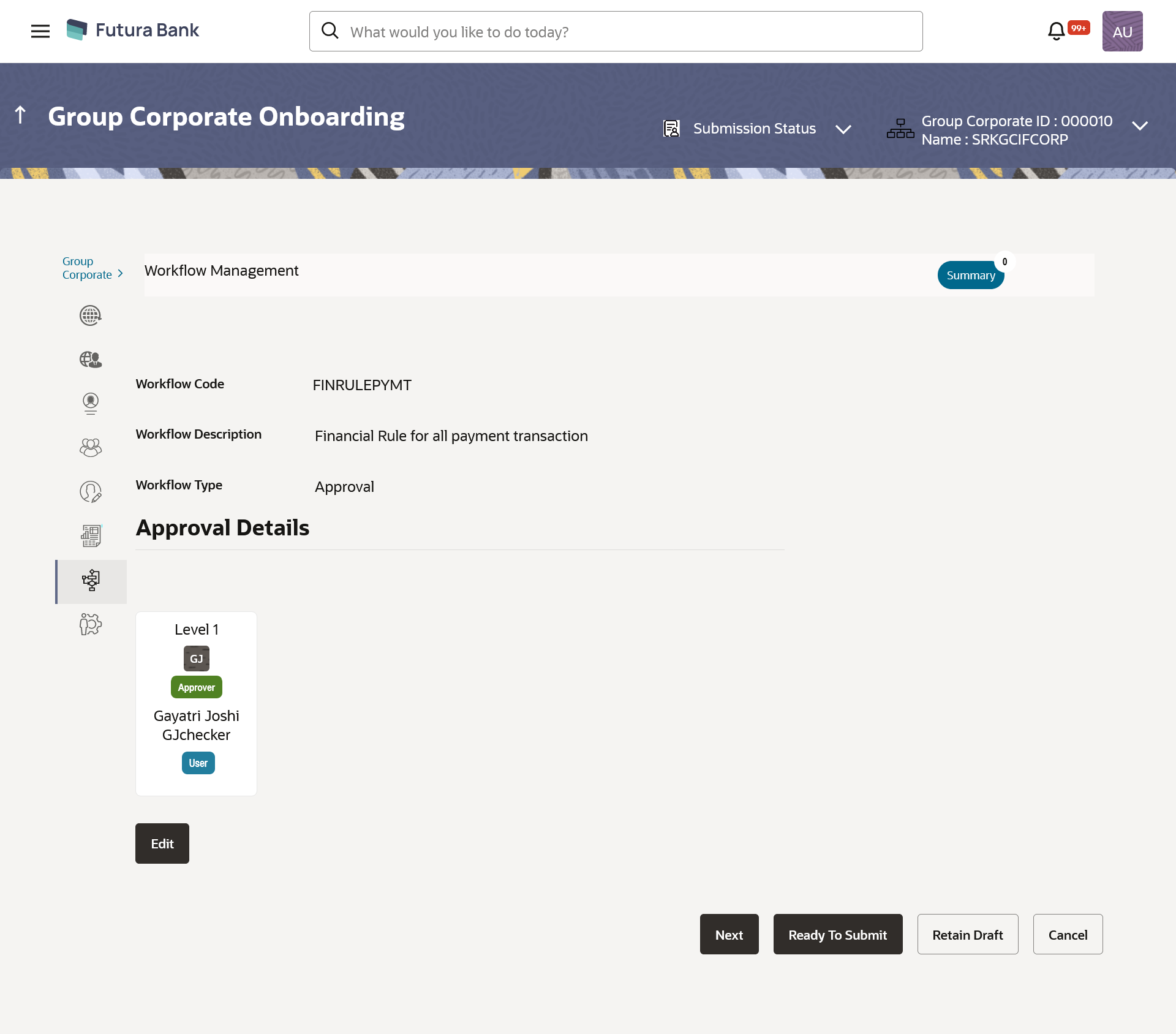Open the AU user avatar menu
The width and height of the screenshot is (1176, 1034).
tap(1122, 31)
